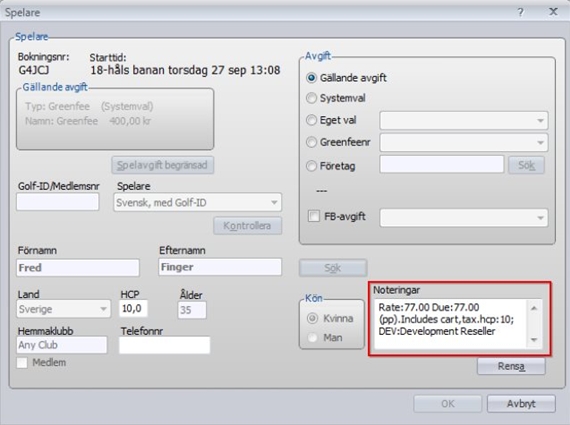Expand the Spelare type combo box
The image size is (570, 425).
click(x=197, y=203)
